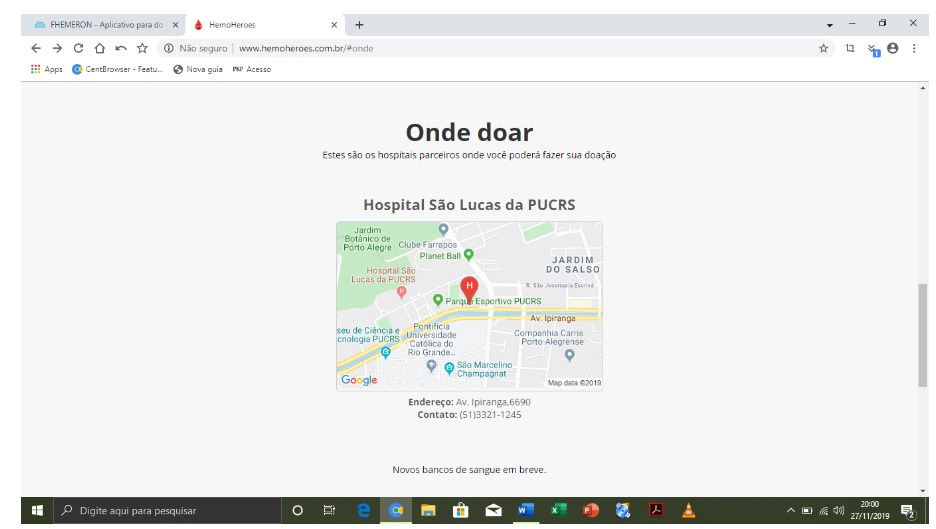
Task: Open the browser three-dot menu
Action: 914,48
